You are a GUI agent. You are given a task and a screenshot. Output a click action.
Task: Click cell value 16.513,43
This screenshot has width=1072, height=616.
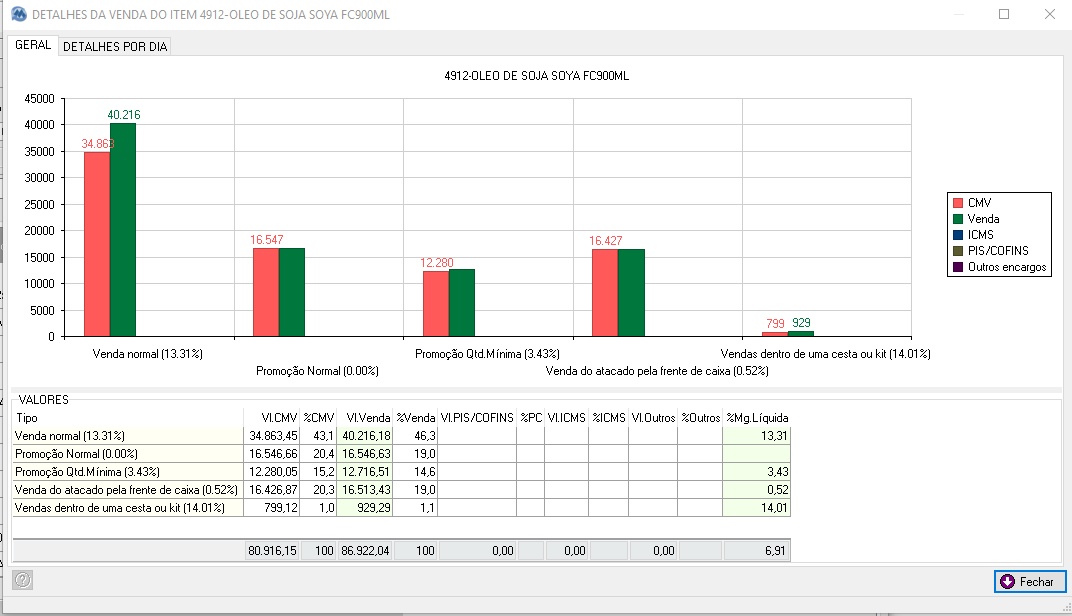click(x=365, y=490)
